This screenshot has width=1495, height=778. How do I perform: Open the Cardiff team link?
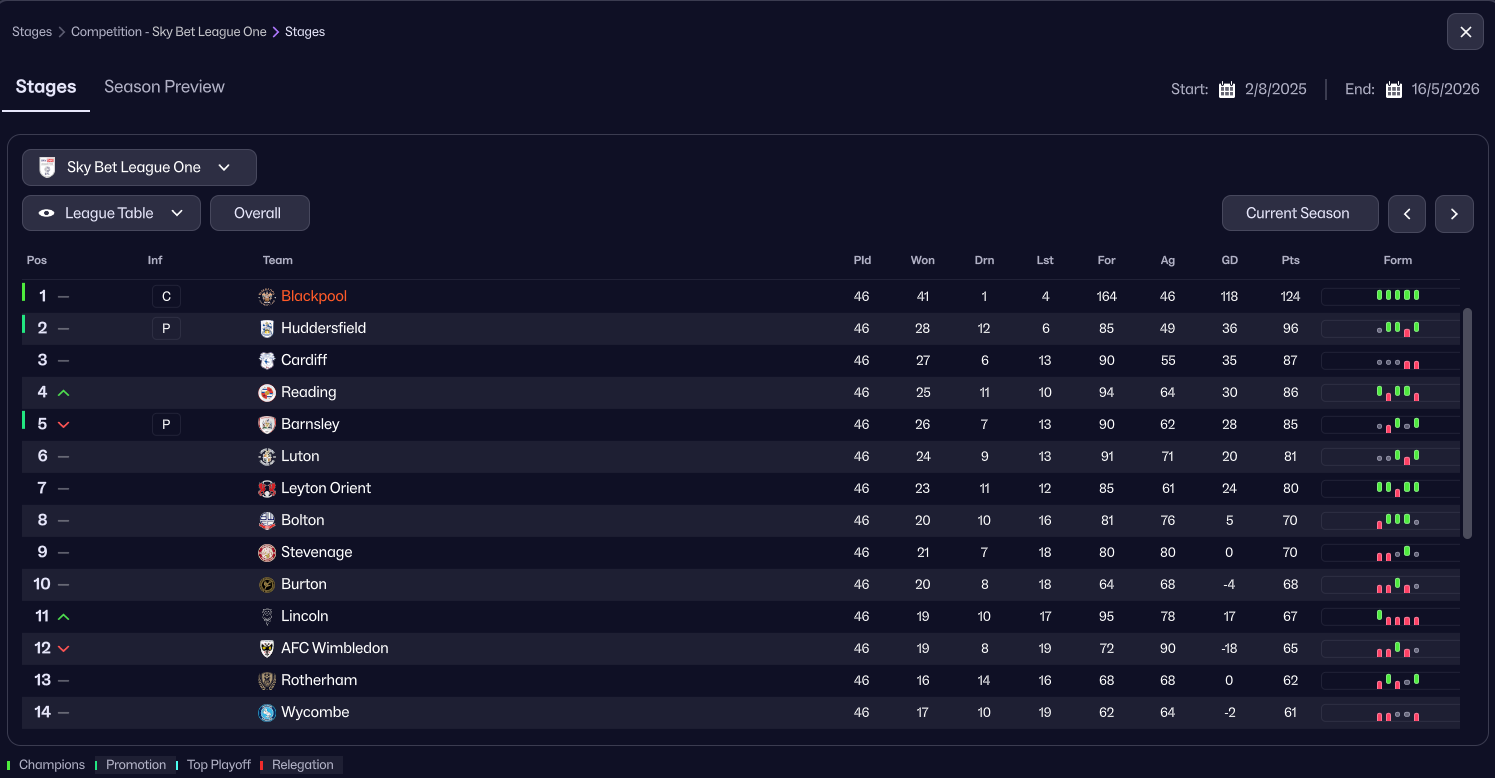(x=304, y=361)
